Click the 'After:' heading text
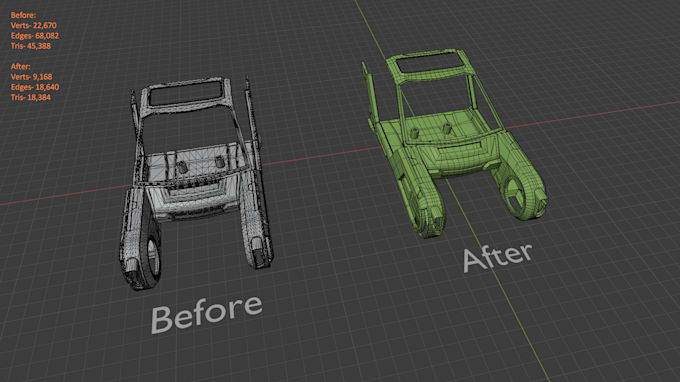 click(20, 66)
